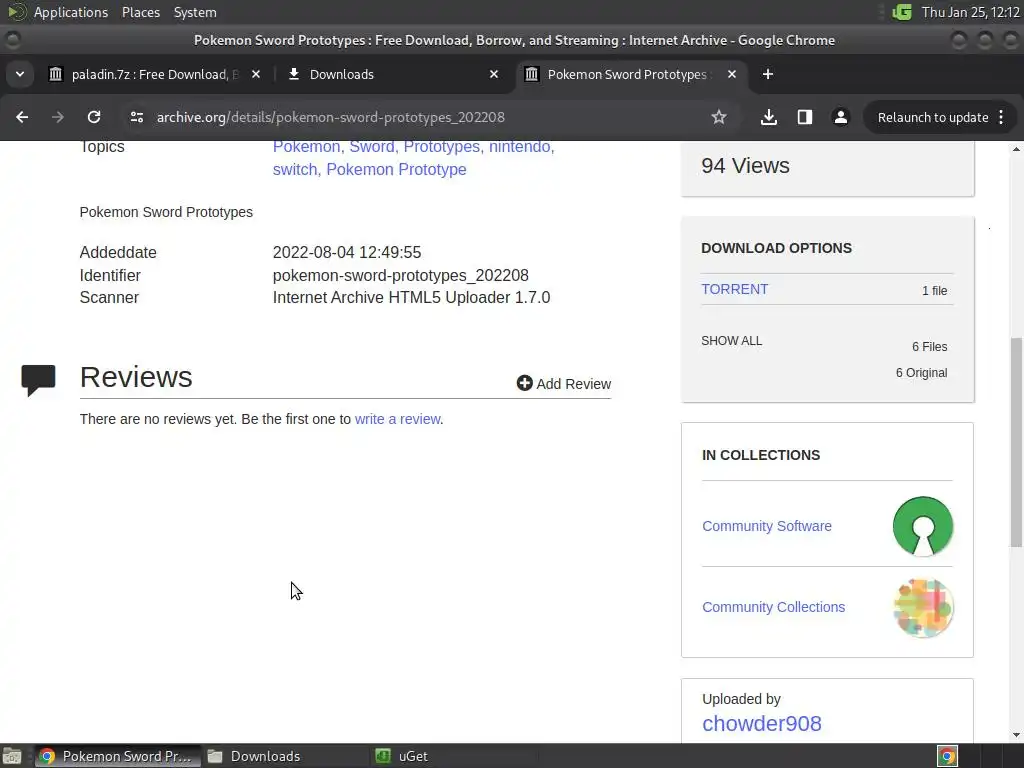Open the Sword topic link

[373, 146]
